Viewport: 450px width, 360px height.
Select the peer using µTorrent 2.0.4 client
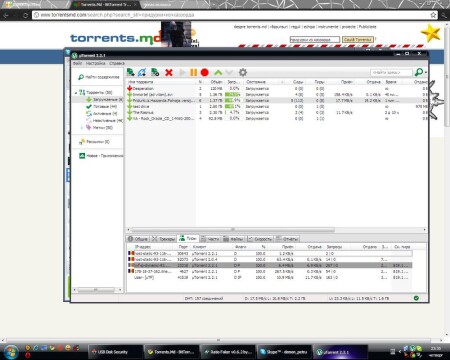[x=270, y=259]
